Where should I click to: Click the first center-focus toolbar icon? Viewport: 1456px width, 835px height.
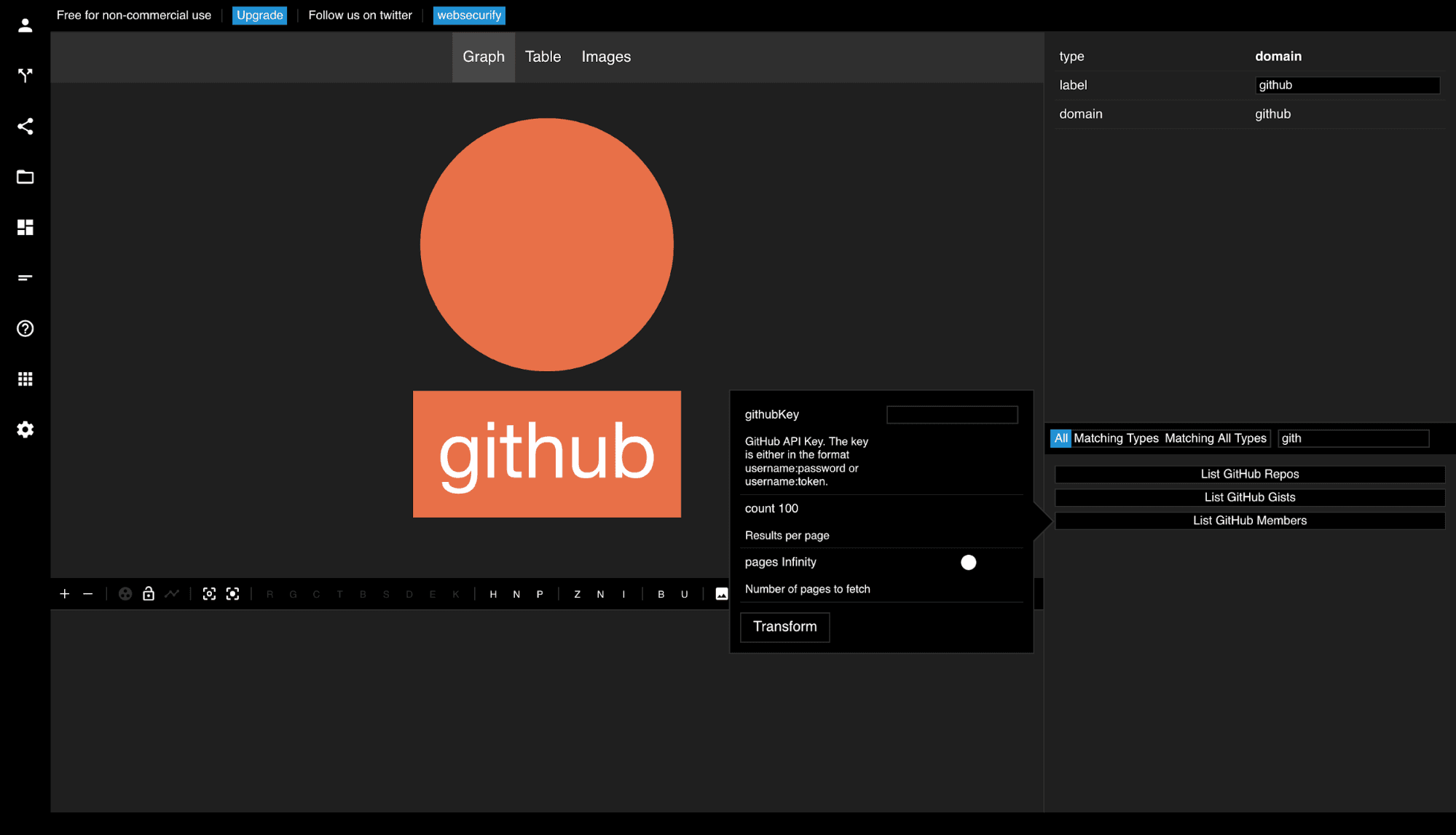pos(209,594)
